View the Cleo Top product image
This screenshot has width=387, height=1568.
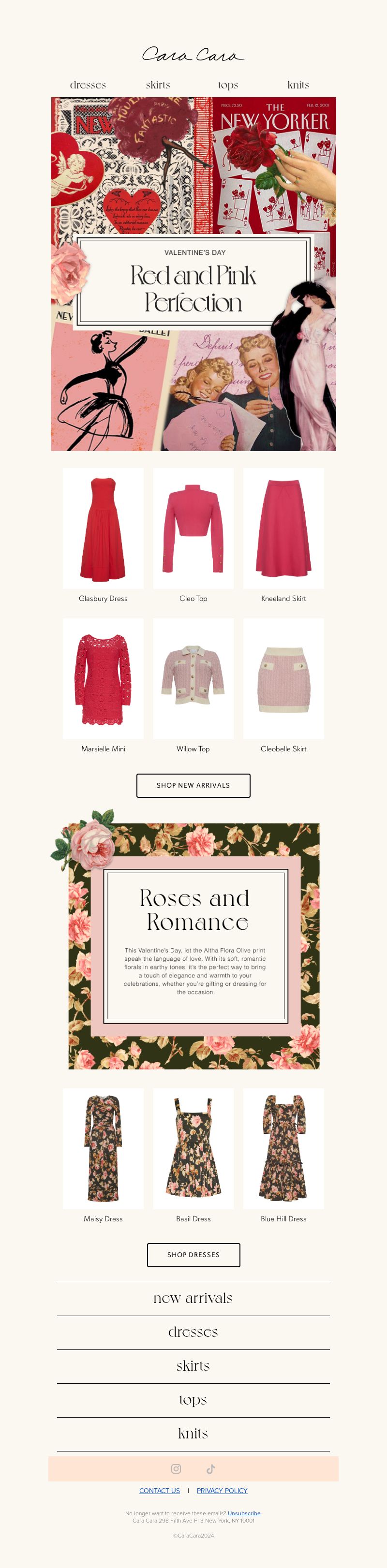click(x=193, y=528)
